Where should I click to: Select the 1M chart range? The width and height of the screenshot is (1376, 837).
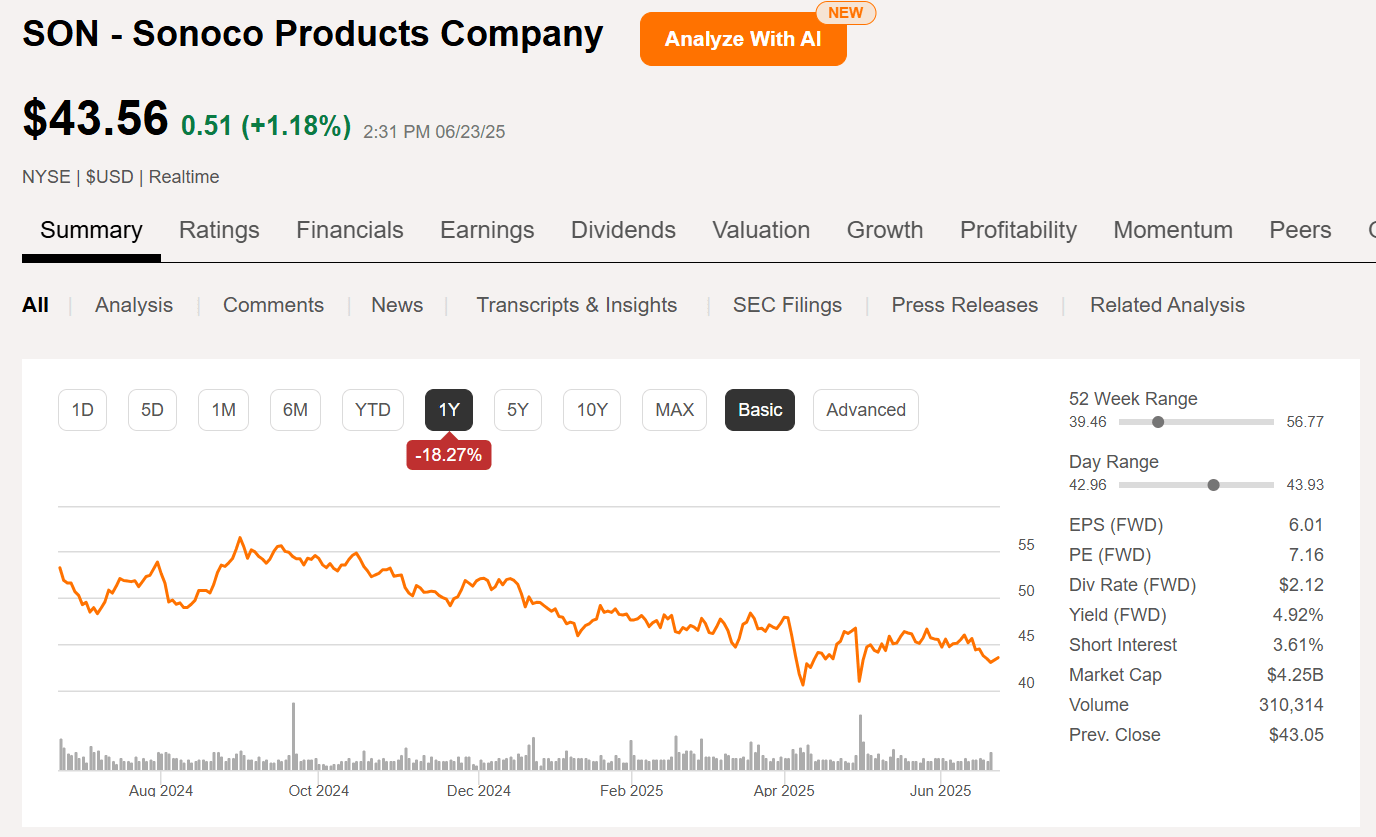point(223,409)
